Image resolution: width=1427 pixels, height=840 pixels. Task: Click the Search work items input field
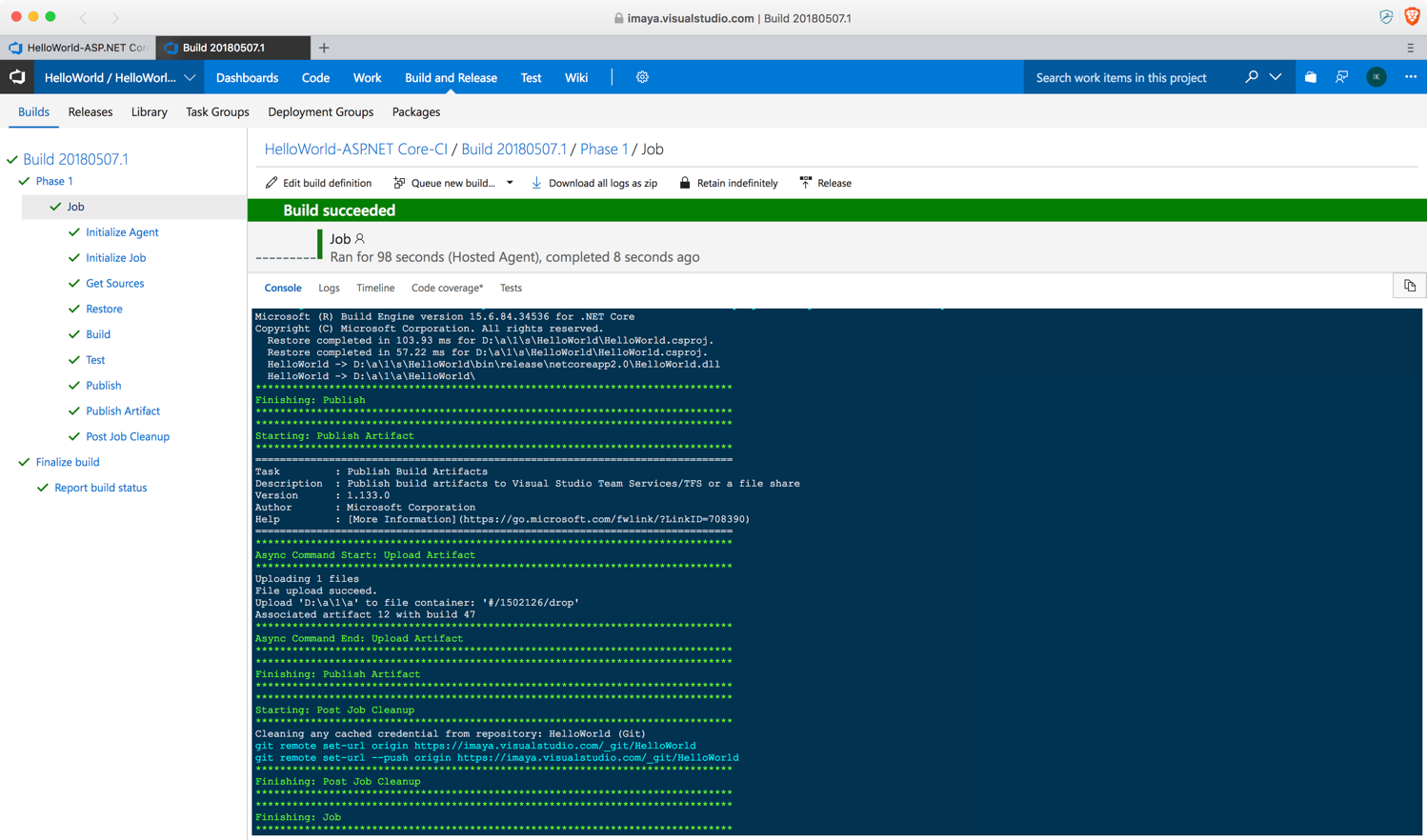coord(1130,77)
